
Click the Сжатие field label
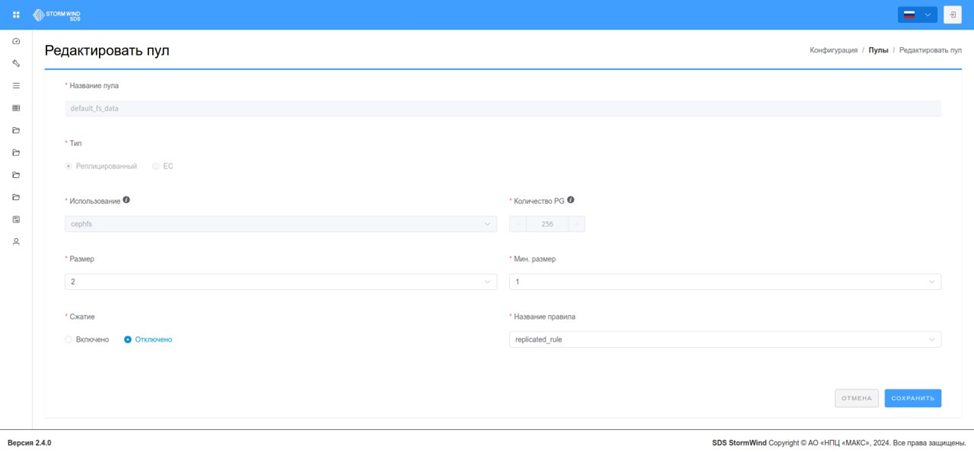click(80, 317)
